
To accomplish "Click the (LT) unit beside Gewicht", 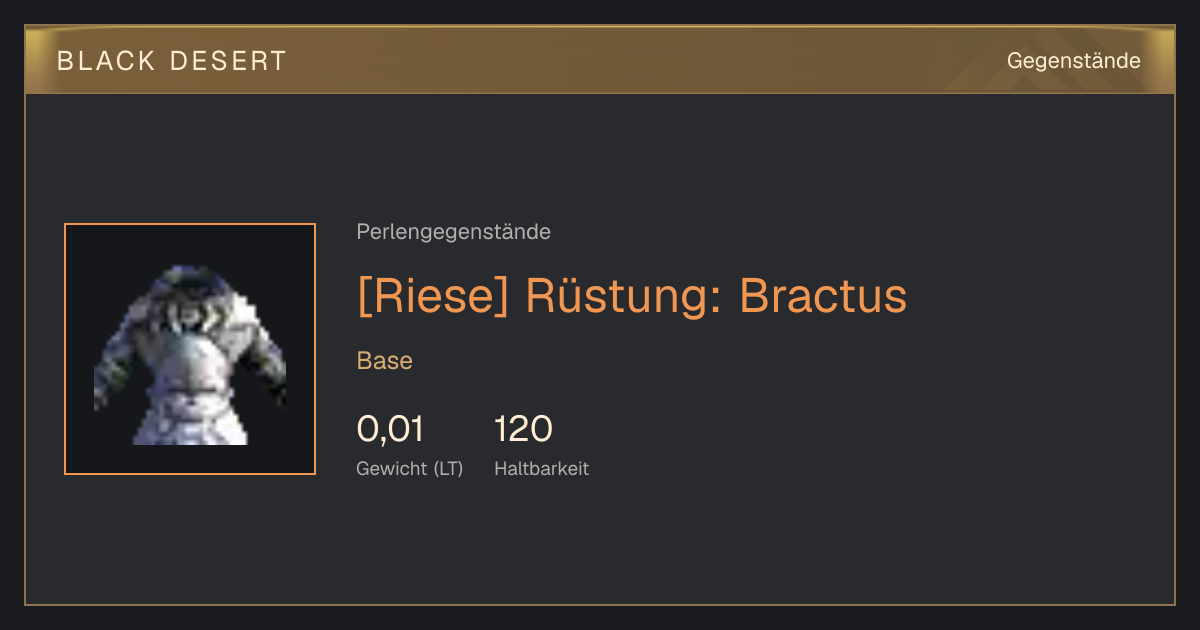I will 448,469.
